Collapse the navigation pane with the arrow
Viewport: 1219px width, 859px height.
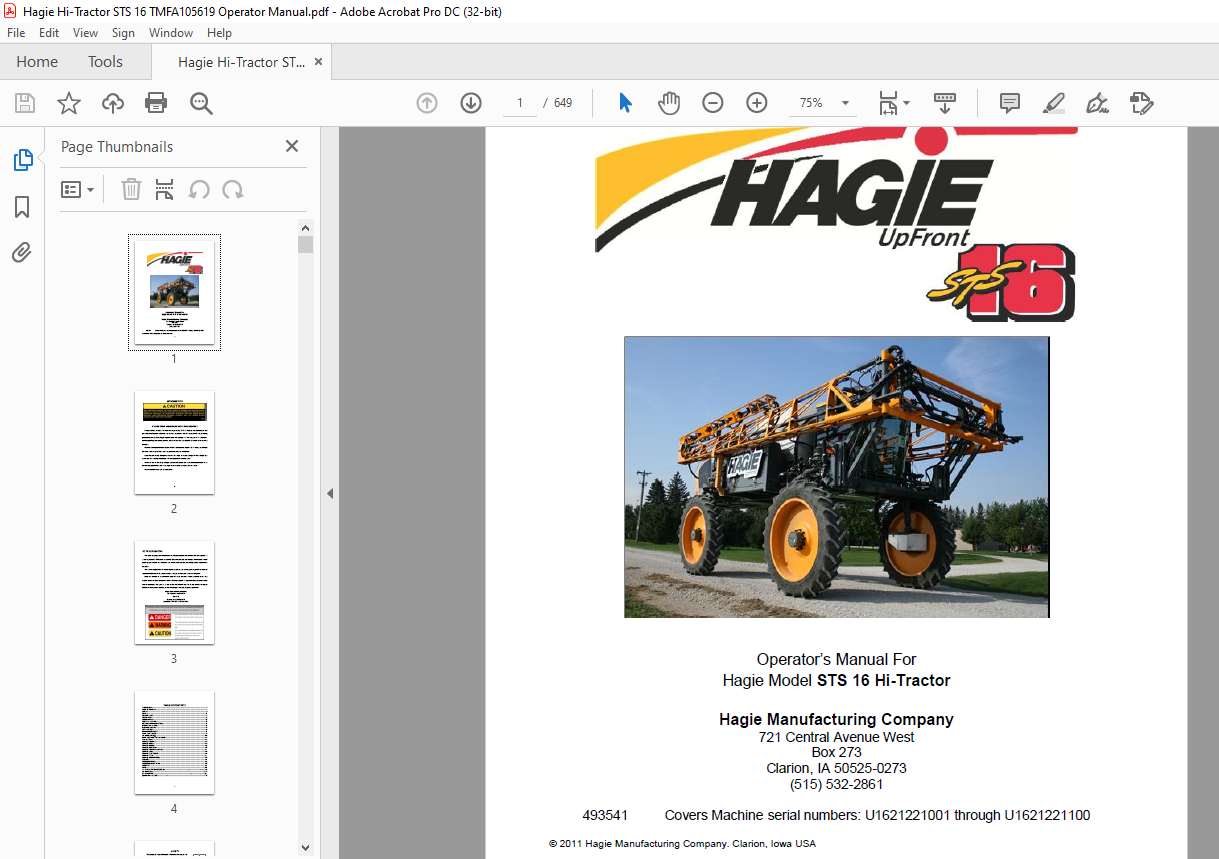pyautogui.click(x=330, y=493)
